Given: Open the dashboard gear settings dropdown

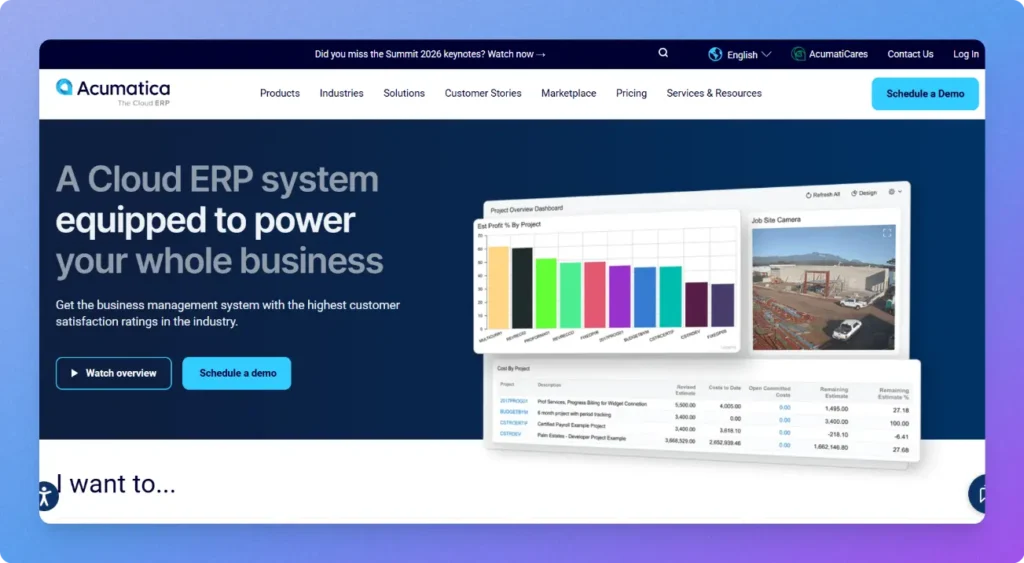Looking at the screenshot, I should pos(894,192).
